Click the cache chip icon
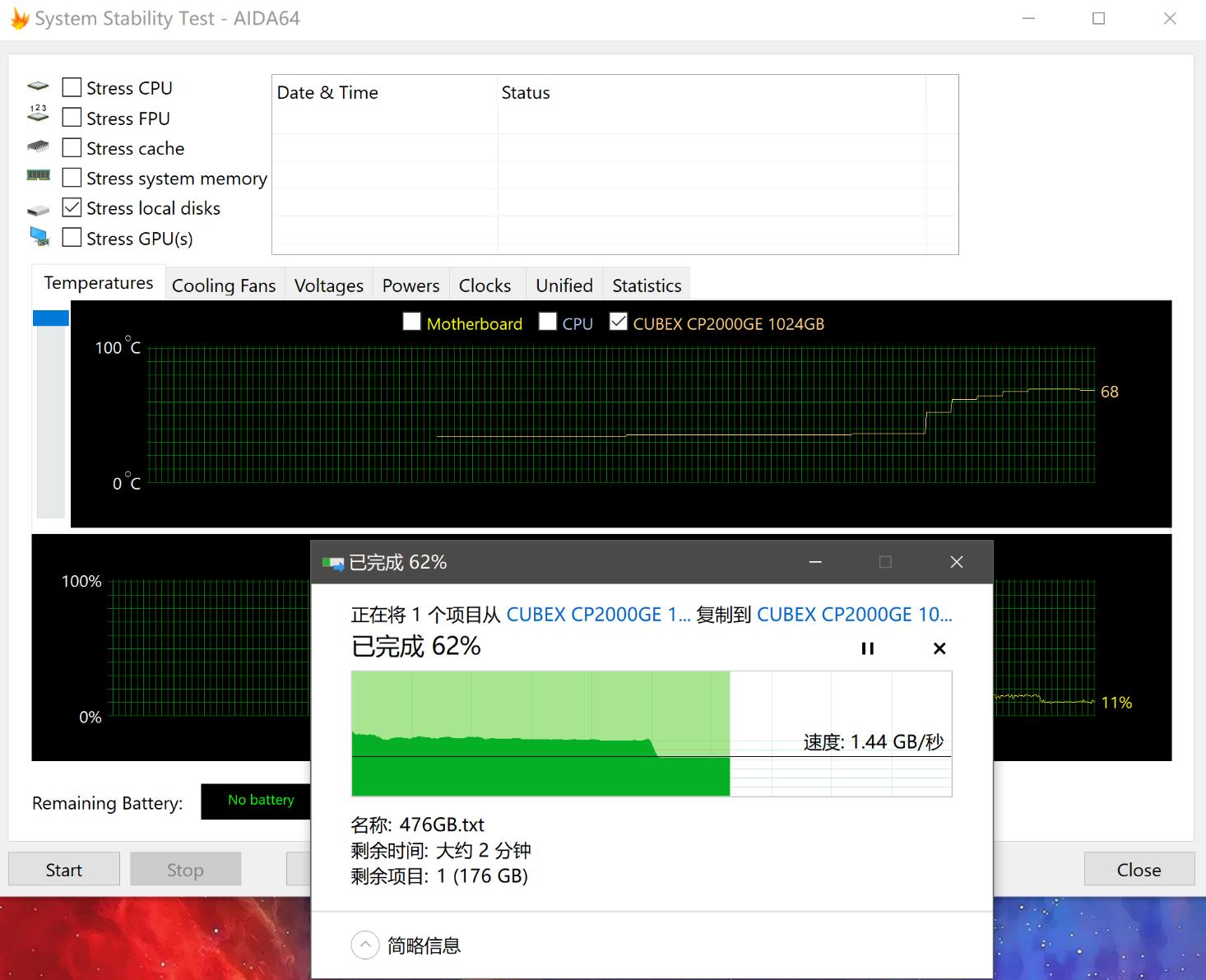The width and height of the screenshot is (1206, 980). [x=38, y=146]
